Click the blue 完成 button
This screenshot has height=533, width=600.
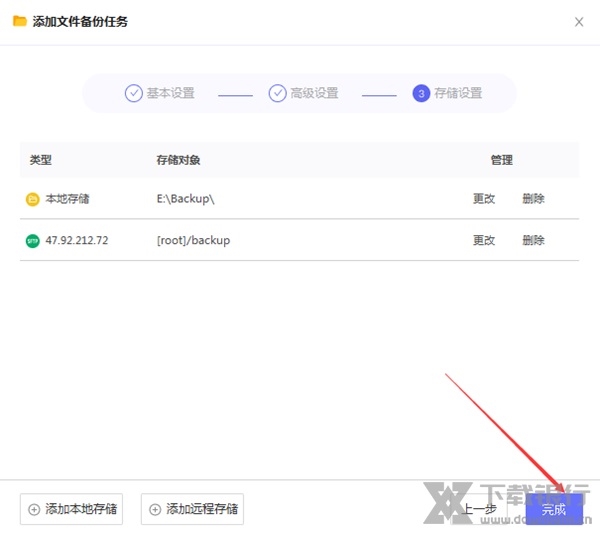click(554, 509)
